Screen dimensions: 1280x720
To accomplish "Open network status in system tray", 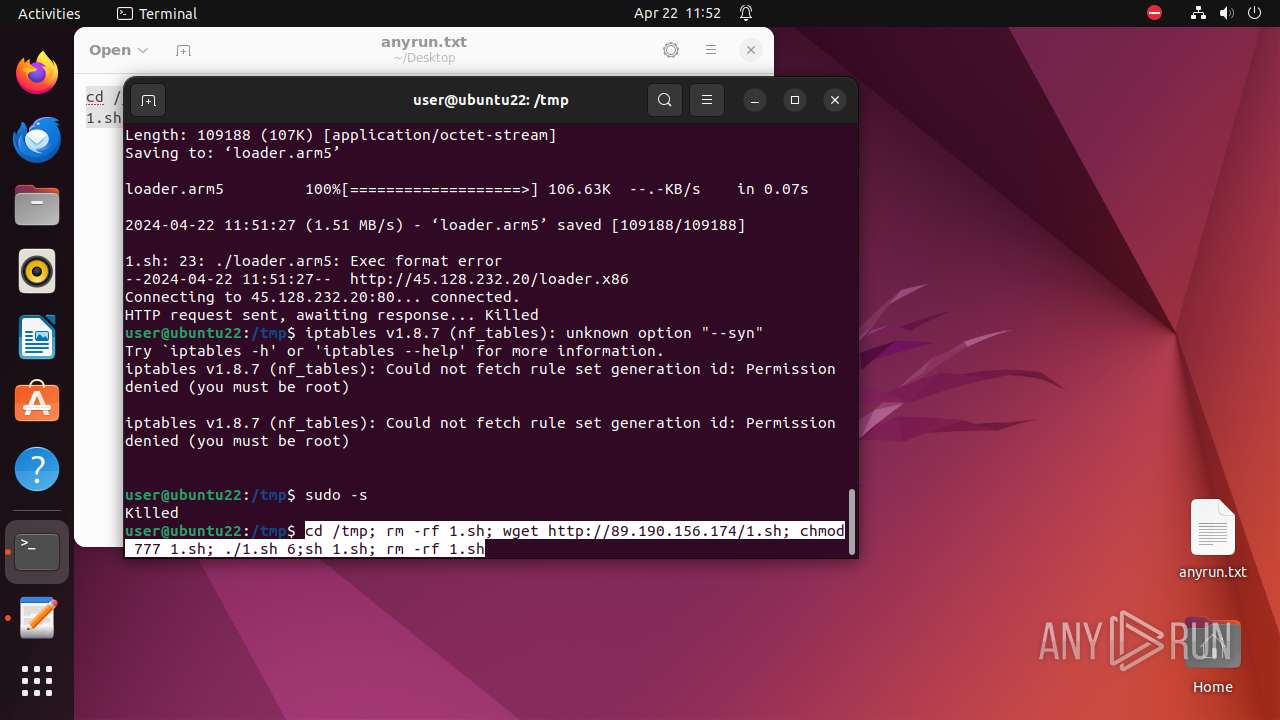I will [1198, 13].
